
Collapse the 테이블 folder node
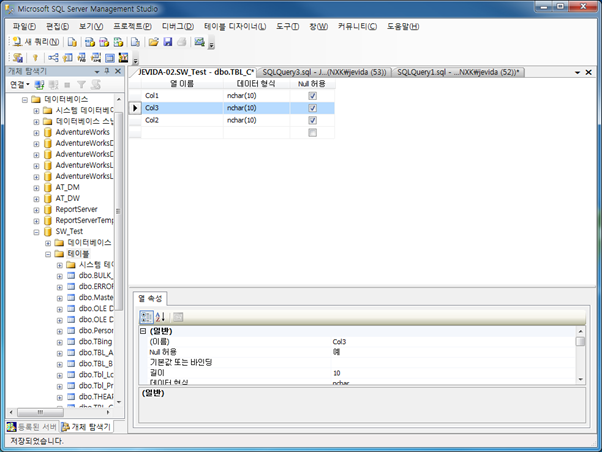click(48, 254)
